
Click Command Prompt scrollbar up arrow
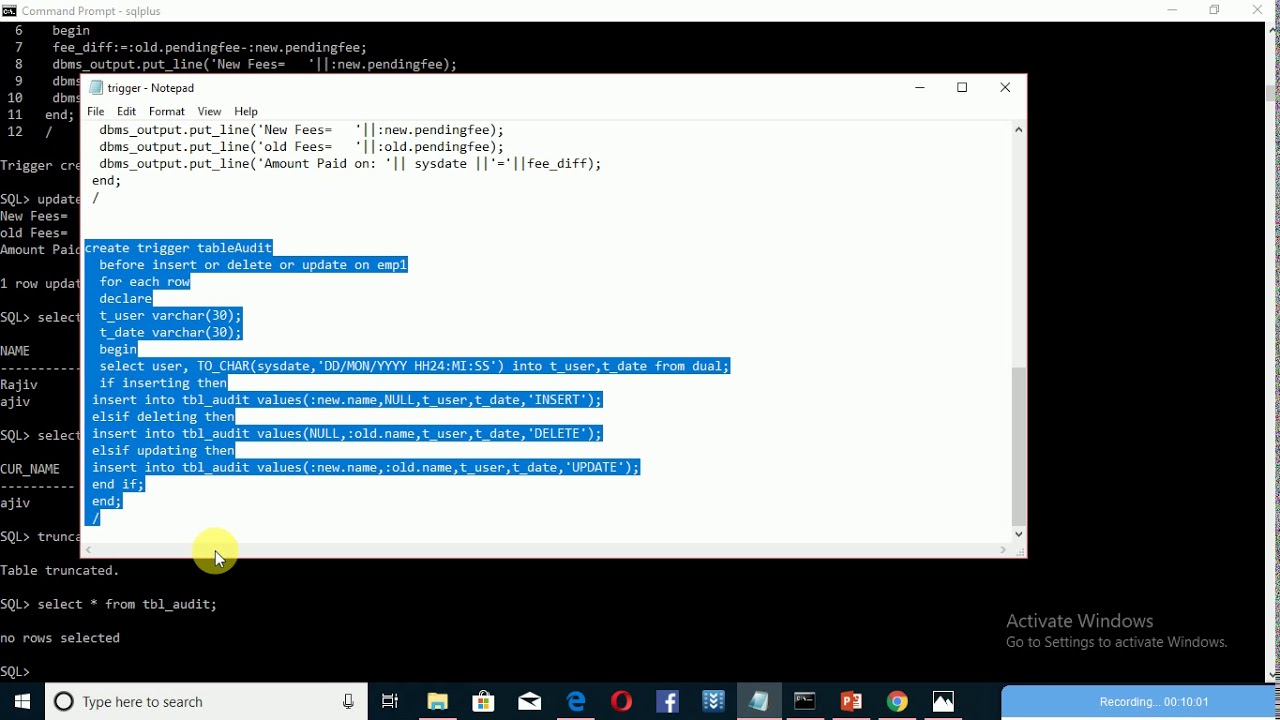pyautogui.click(x=1273, y=31)
